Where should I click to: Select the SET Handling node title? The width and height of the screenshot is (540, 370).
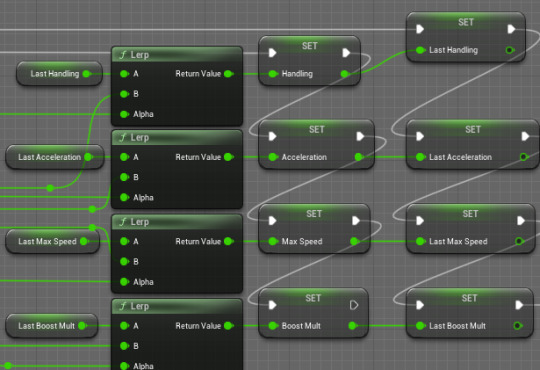(309, 46)
